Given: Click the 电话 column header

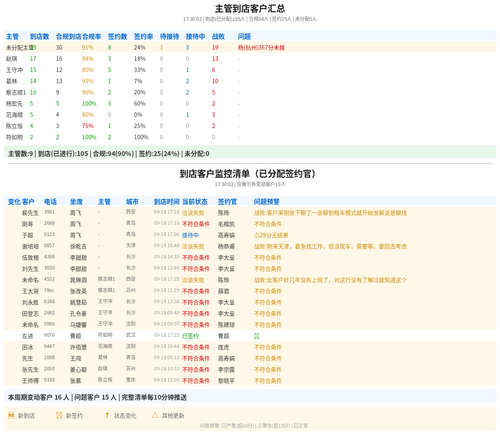Looking at the screenshot, I should point(50,202).
